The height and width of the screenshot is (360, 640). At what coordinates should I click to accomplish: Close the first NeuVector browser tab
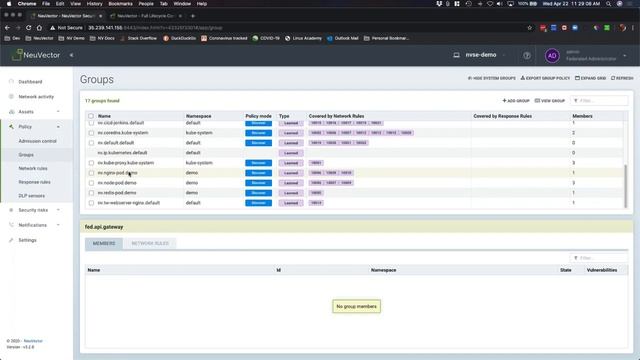tap(100, 16)
